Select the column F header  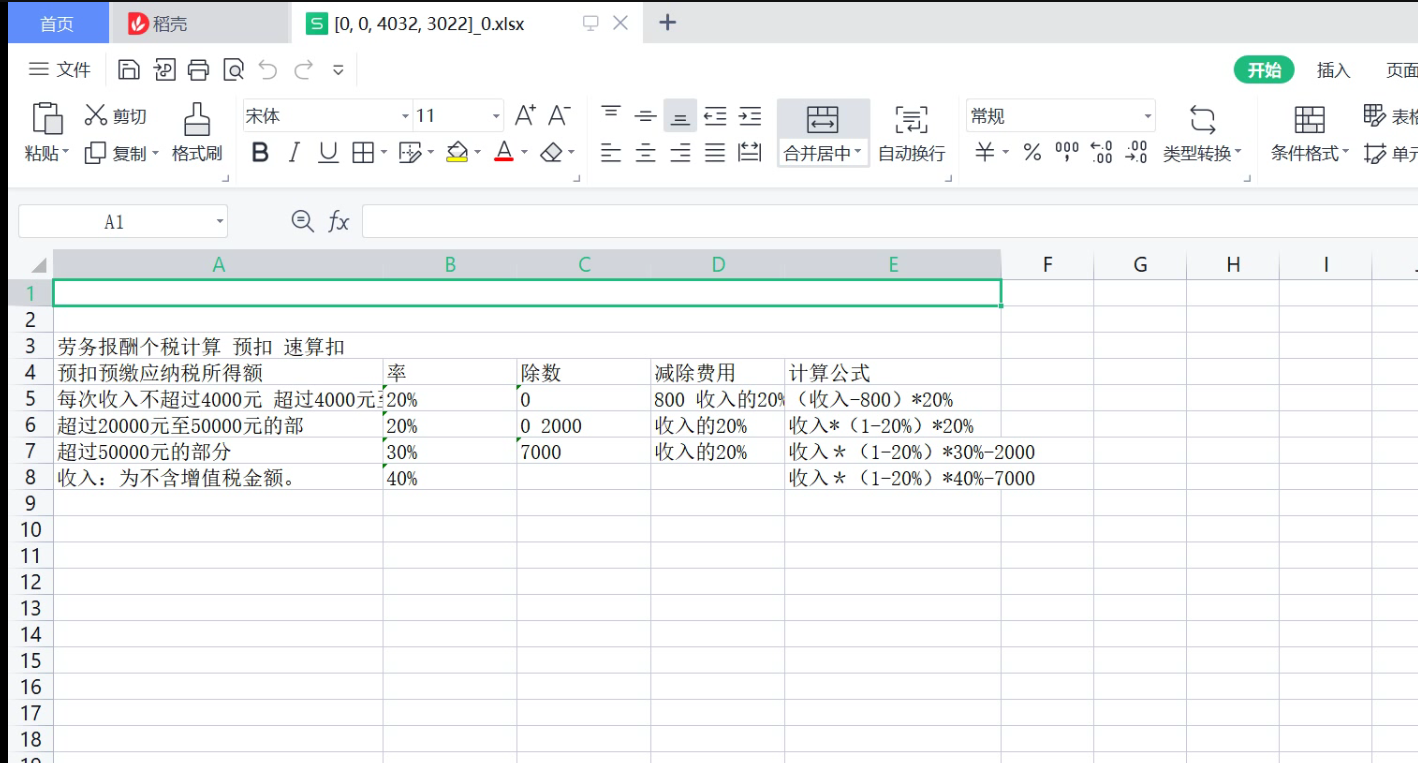tap(1047, 264)
